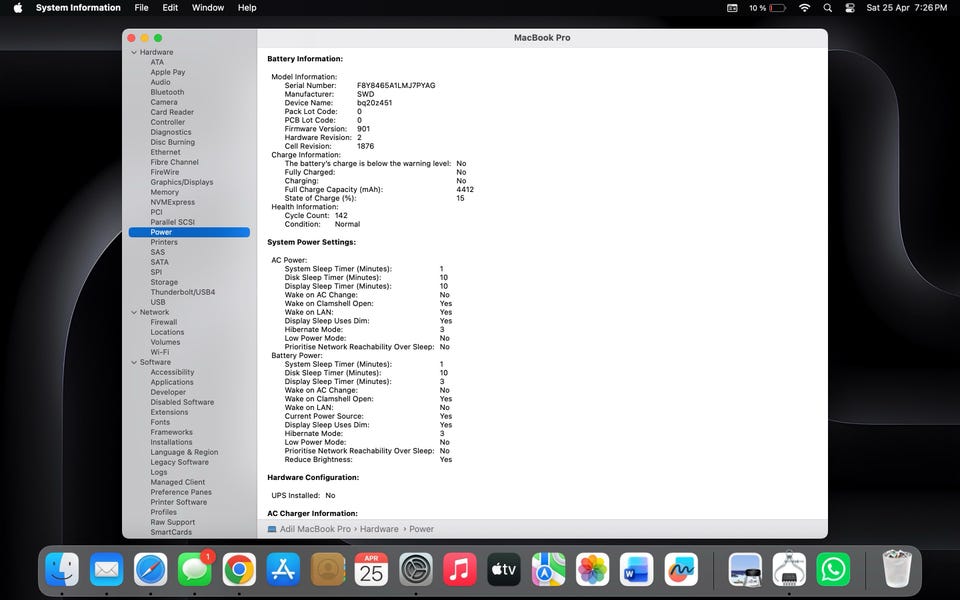Click the System Information Dock icon
The width and height of the screenshot is (960, 600).
coord(789,569)
